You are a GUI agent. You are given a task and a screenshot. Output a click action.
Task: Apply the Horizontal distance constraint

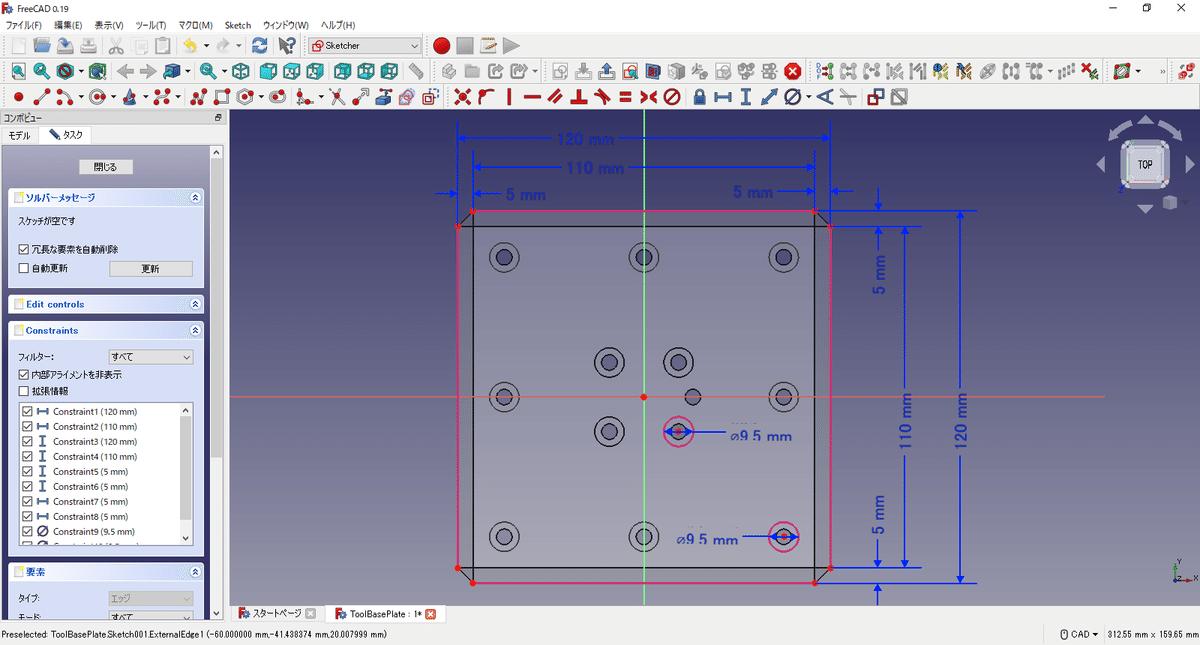click(x=722, y=97)
